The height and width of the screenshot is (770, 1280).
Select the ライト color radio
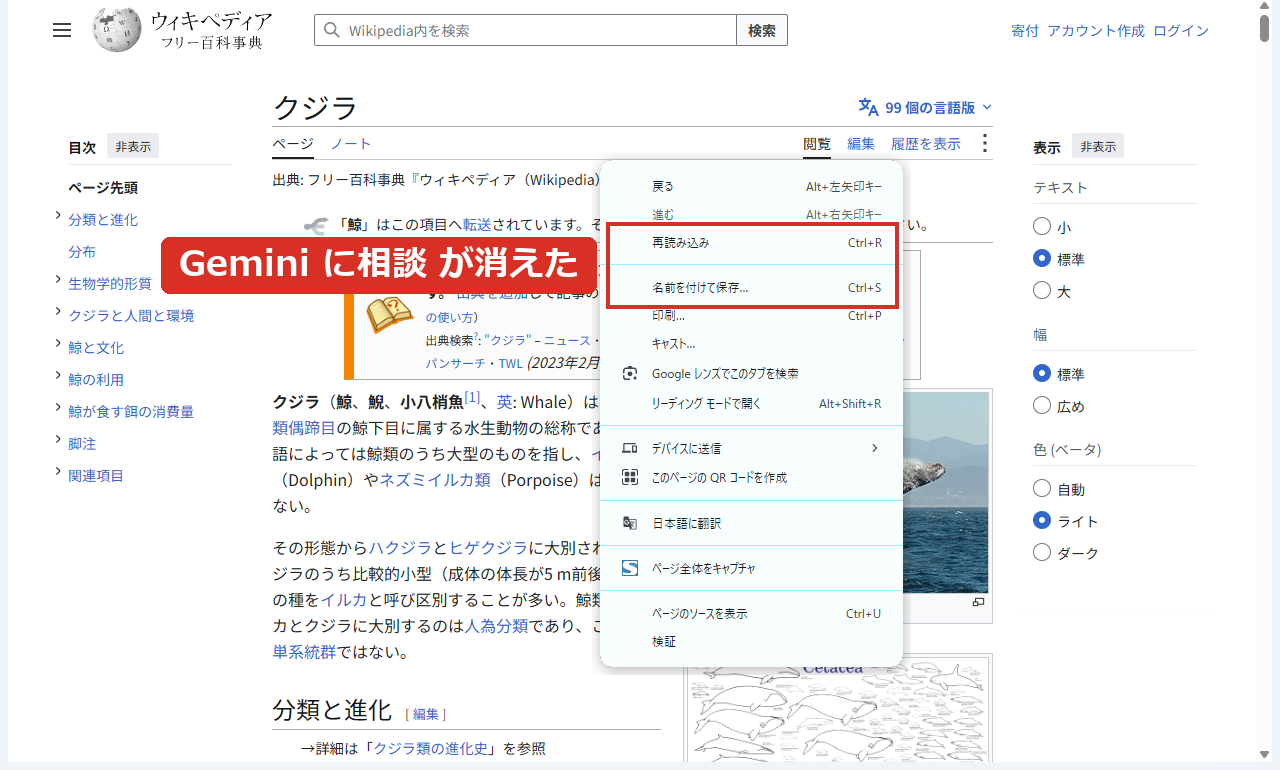point(1042,521)
